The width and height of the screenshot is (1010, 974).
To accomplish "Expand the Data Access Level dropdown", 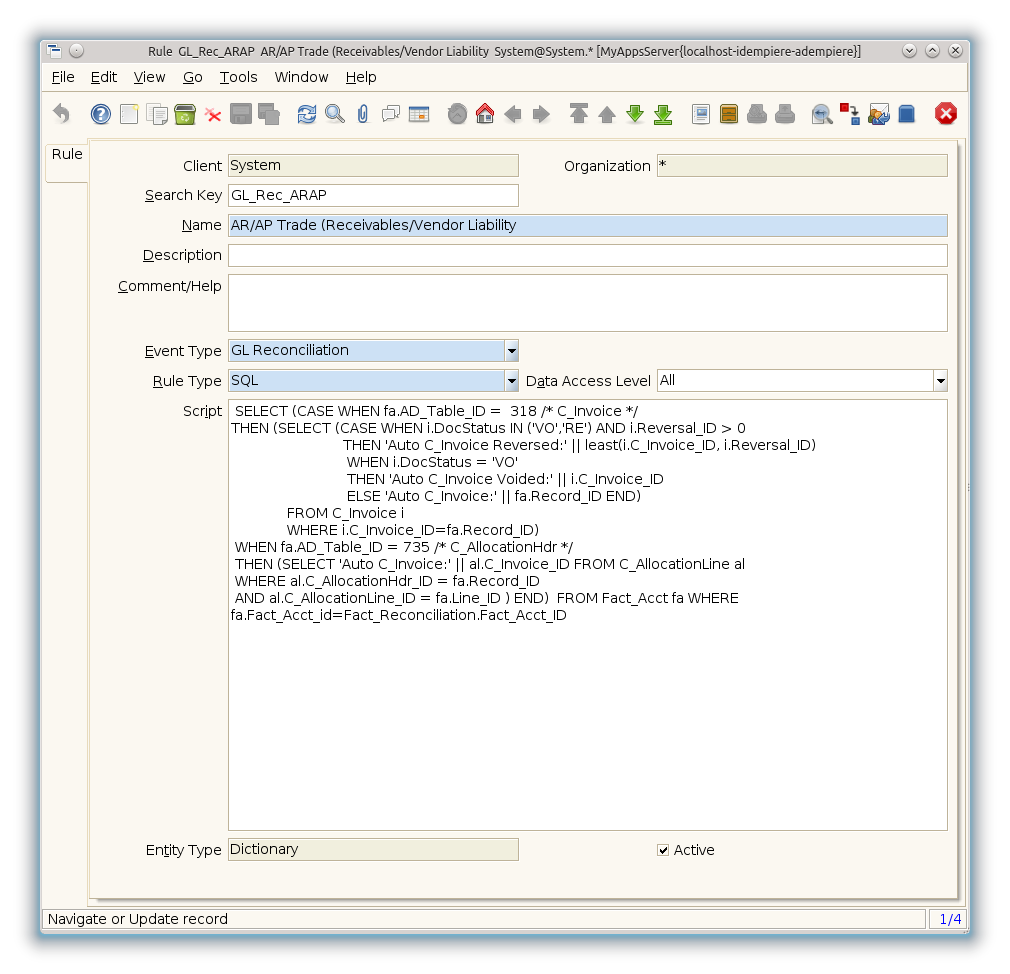I will click(x=940, y=381).
